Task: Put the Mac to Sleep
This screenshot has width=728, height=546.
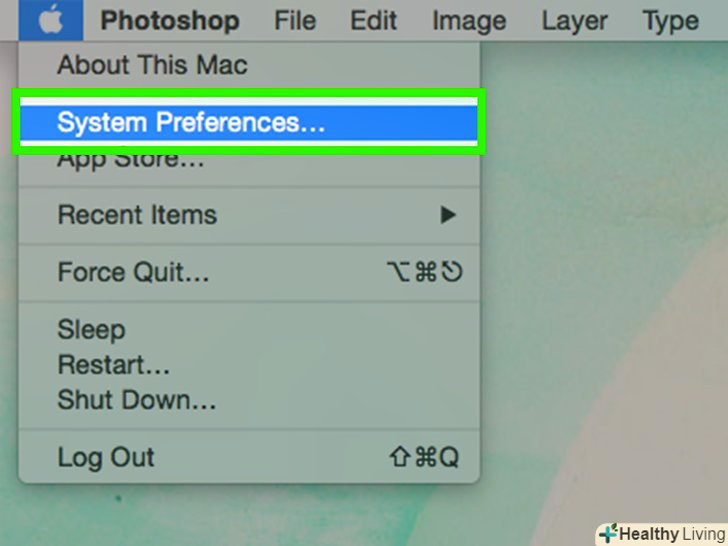Action: [x=91, y=330]
